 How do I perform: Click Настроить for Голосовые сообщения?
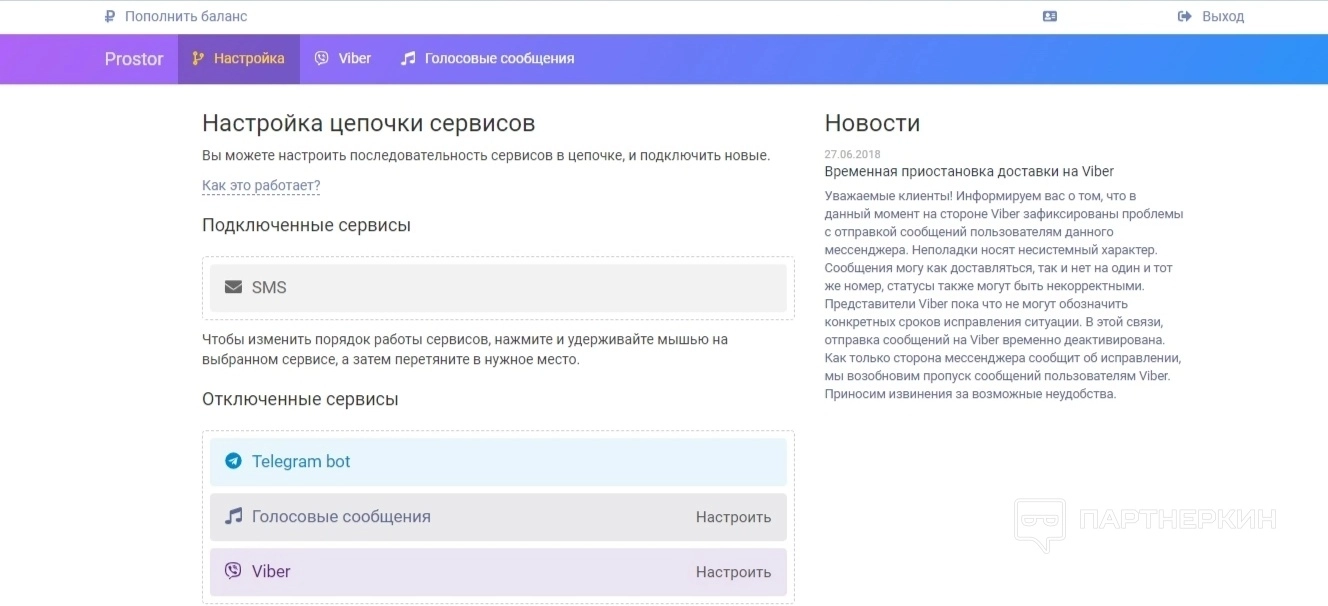[x=733, y=517]
